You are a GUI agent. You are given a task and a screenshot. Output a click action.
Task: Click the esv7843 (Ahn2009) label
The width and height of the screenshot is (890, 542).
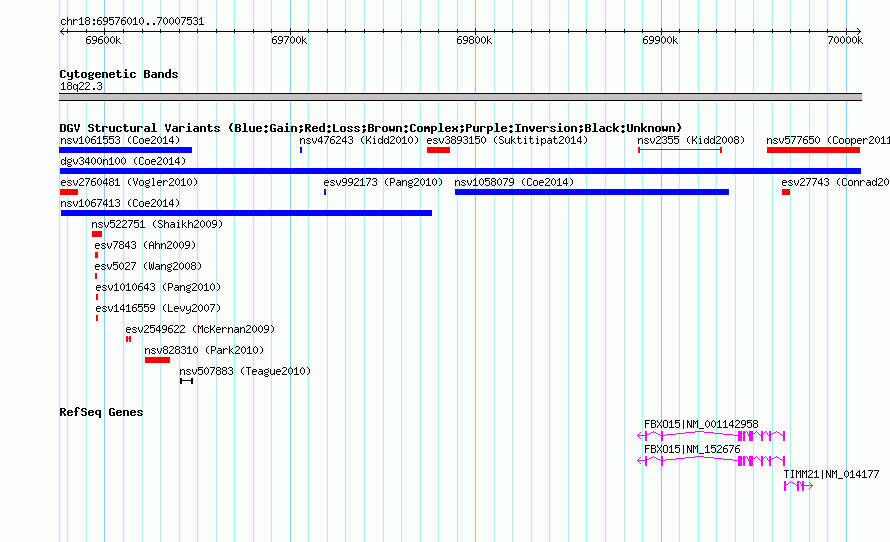coord(145,245)
